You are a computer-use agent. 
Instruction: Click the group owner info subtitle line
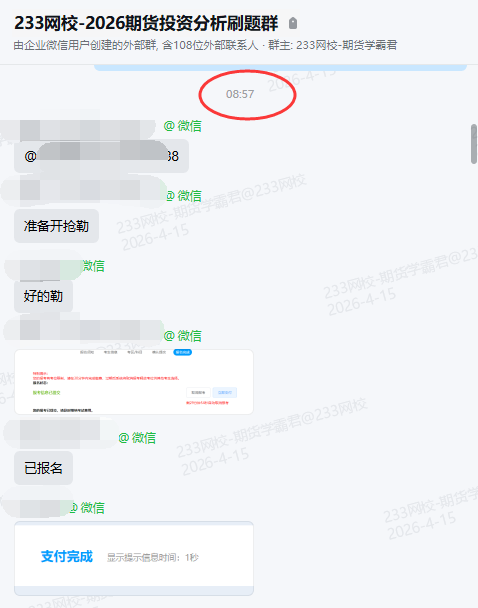[x=205, y=45]
